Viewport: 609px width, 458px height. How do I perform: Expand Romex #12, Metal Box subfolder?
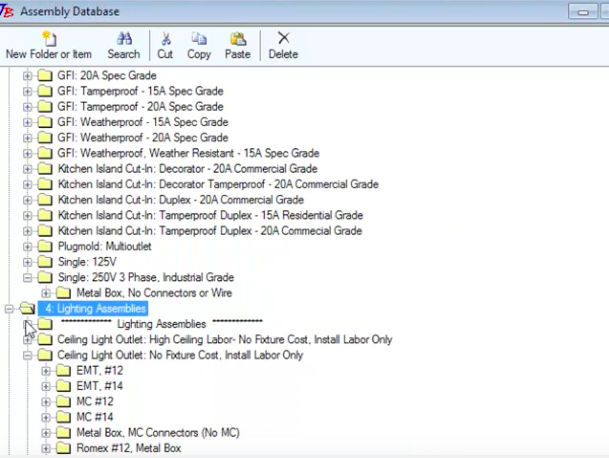[46, 448]
